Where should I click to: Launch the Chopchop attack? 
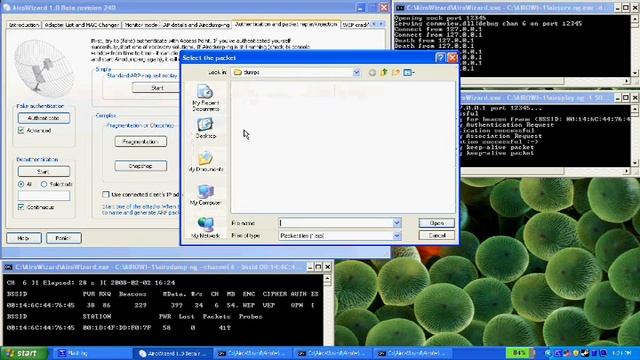[141, 166]
